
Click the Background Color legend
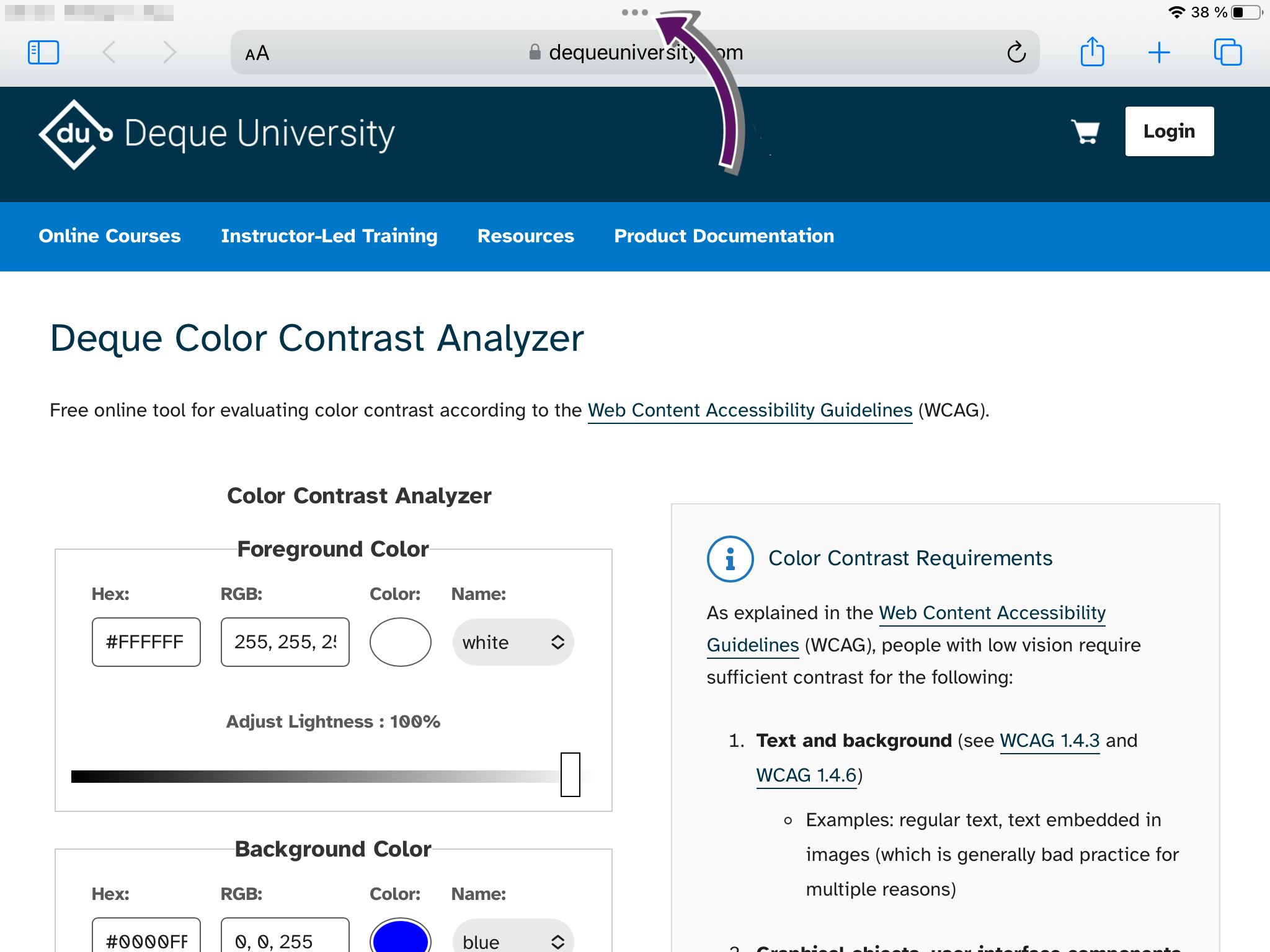point(333,849)
